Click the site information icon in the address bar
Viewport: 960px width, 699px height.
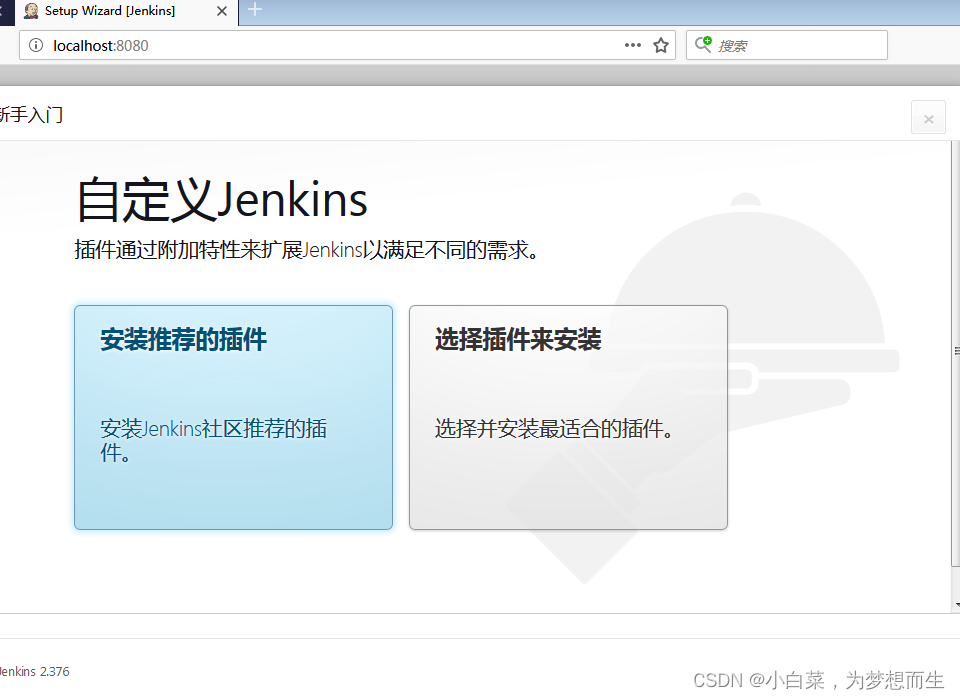pos(36,45)
